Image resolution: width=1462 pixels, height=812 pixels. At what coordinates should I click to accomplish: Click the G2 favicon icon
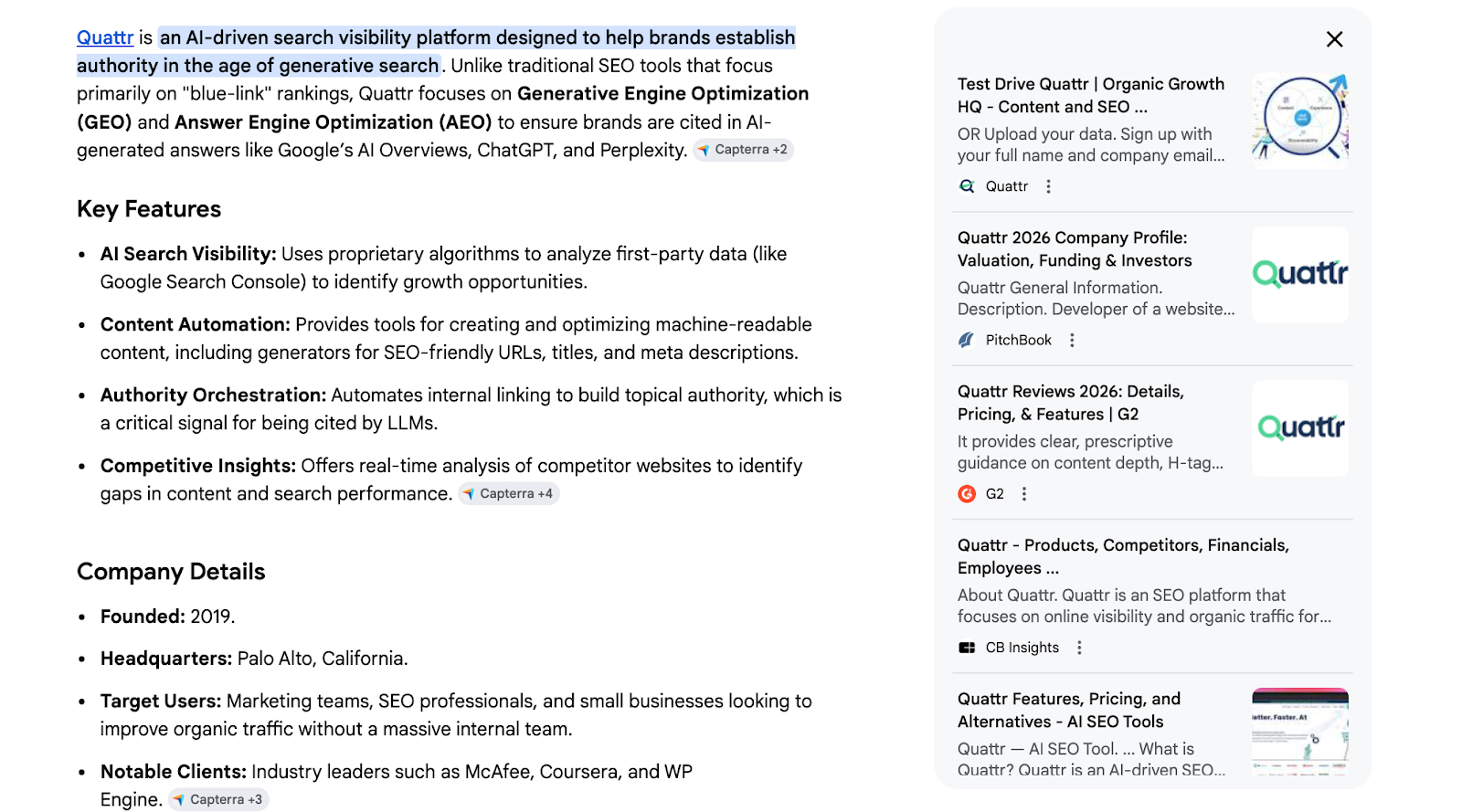coord(967,494)
